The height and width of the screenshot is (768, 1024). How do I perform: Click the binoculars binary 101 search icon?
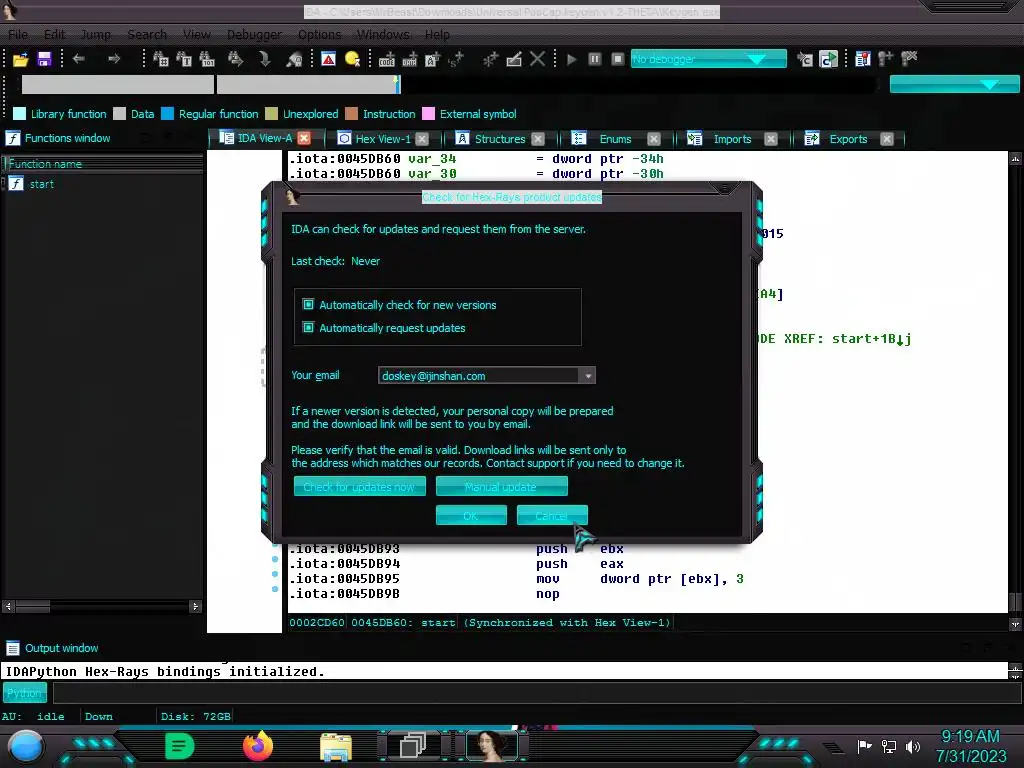tap(207, 59)
